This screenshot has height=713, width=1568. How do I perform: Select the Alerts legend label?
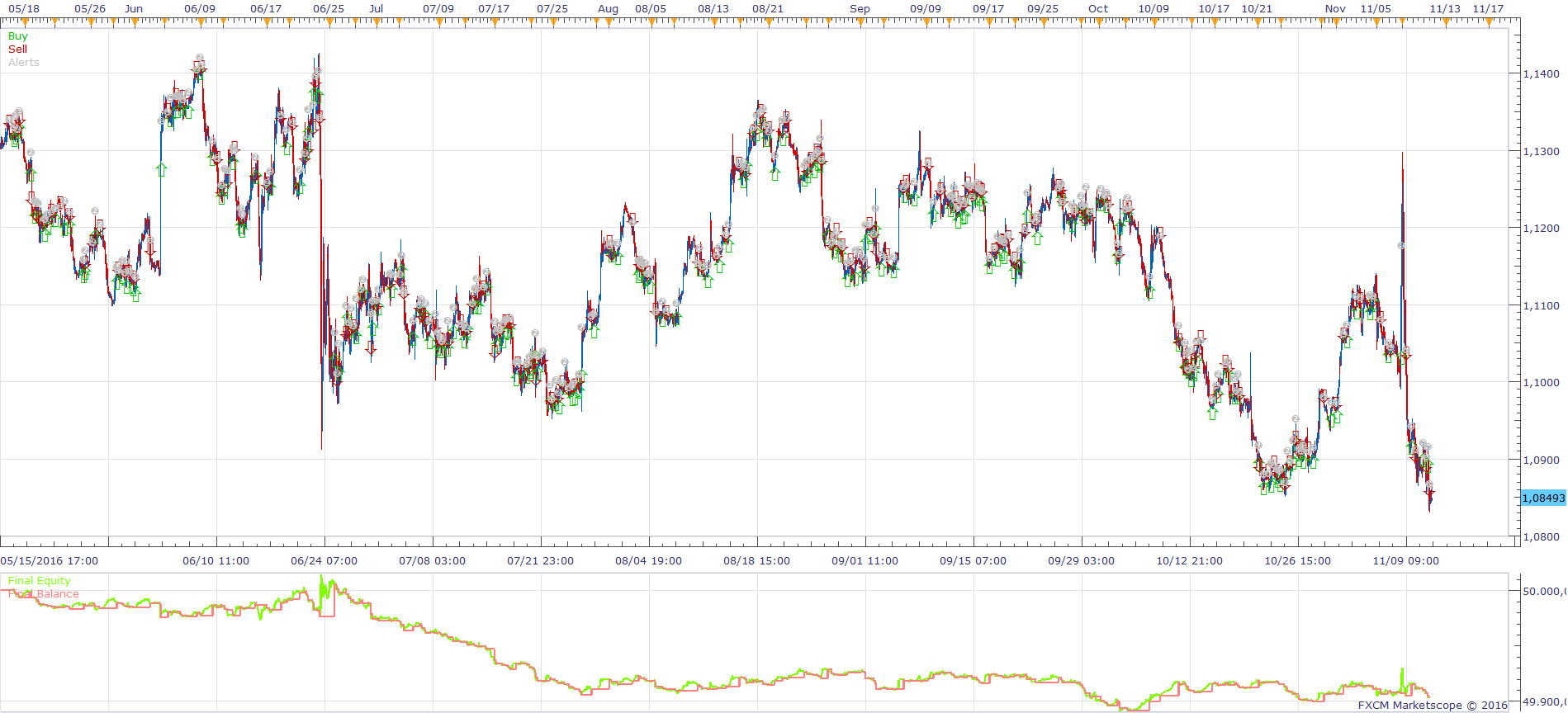point(24,63)
